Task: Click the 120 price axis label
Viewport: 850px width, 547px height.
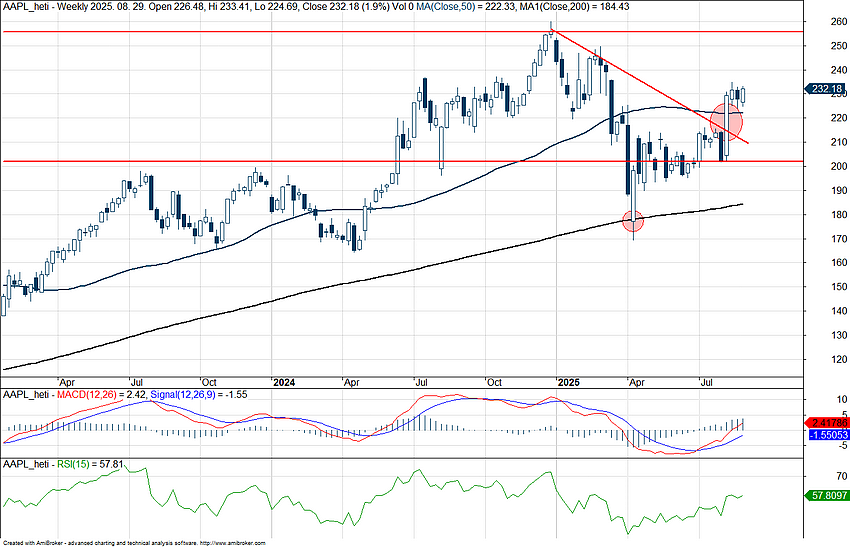Action: [839, 359]
